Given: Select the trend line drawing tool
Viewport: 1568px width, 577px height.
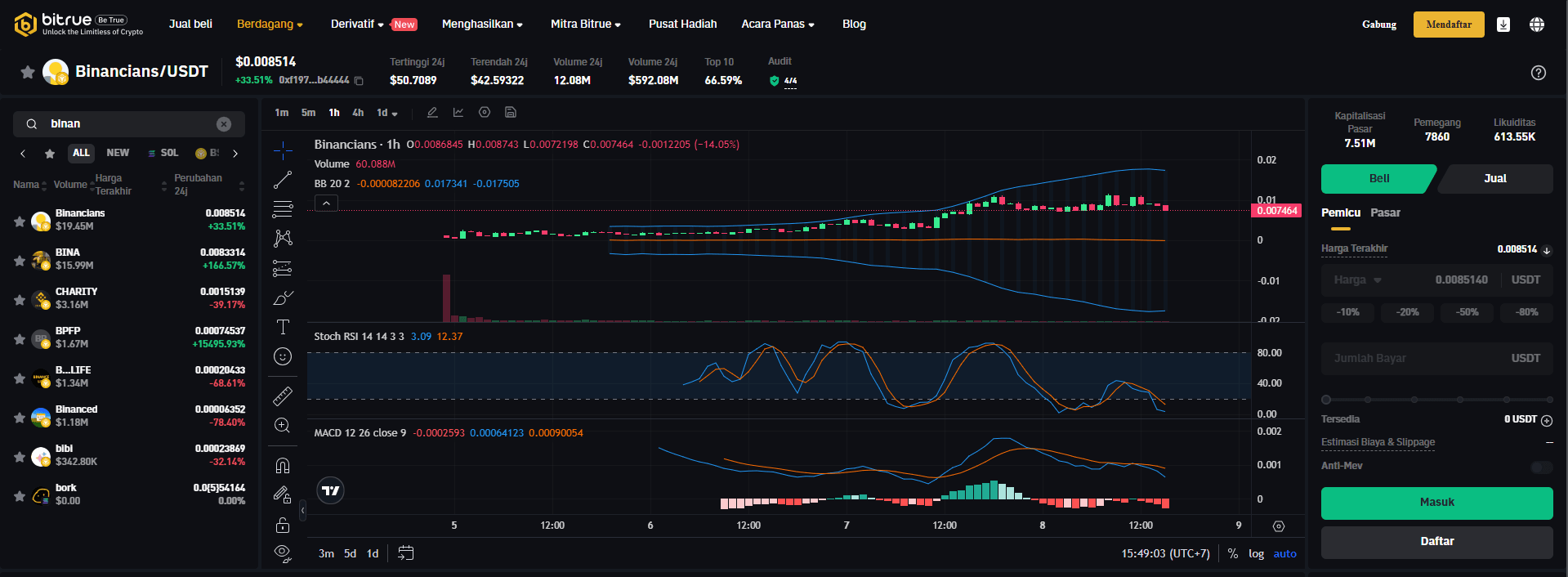Looking at the screenshot, I should click(283, 180).
